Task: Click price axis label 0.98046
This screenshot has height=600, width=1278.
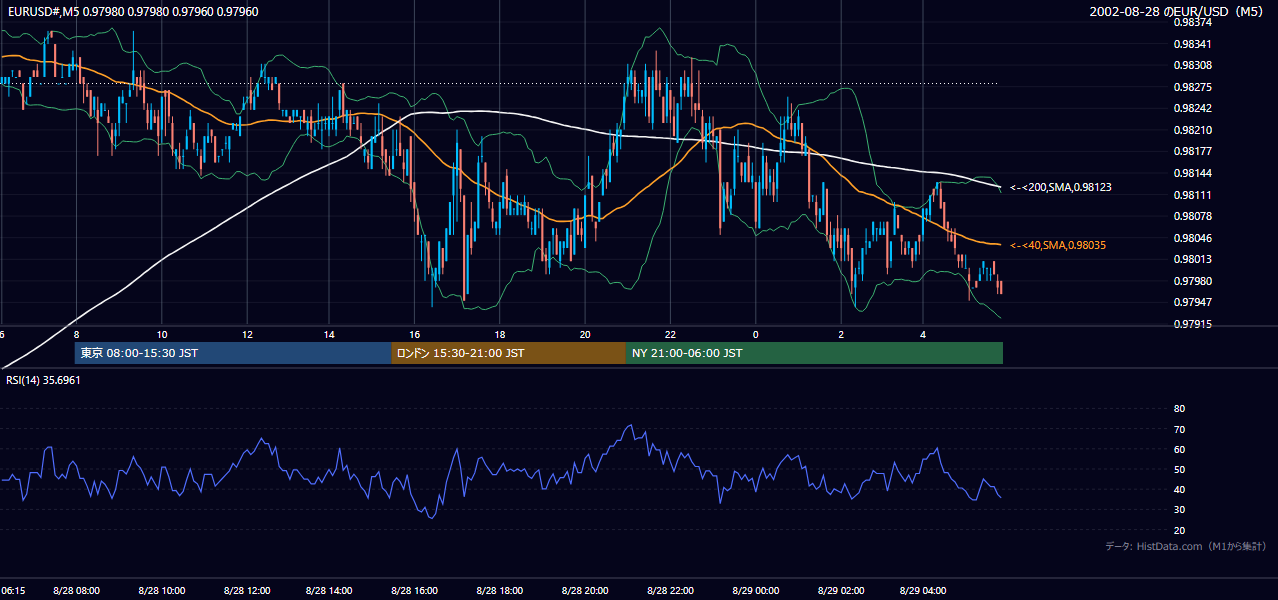Action: pyautogui.click(x=1191, y=238)
